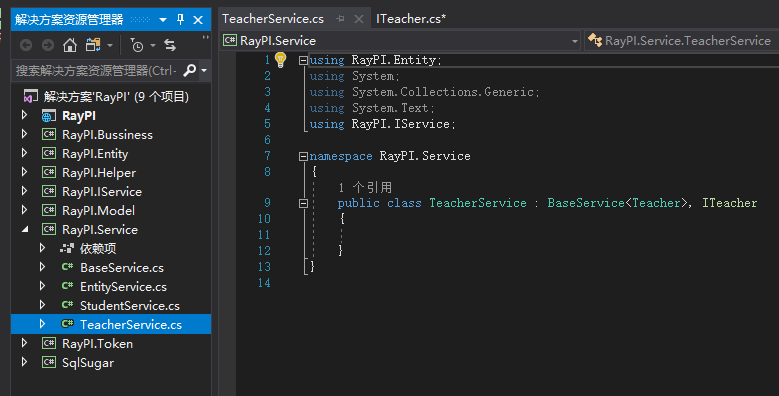Switch views with the solution/folder toggle icon

[93, 45]
